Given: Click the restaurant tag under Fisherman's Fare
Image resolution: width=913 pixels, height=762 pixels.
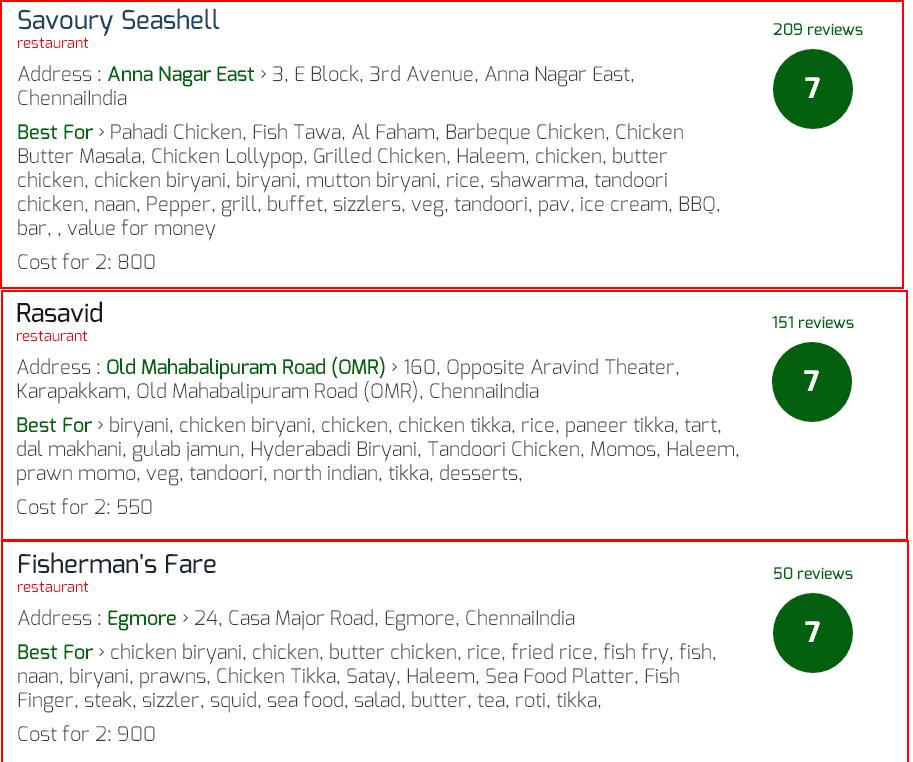Looking at the screenshot, I should pyautogui.click(x=52, y=587).
